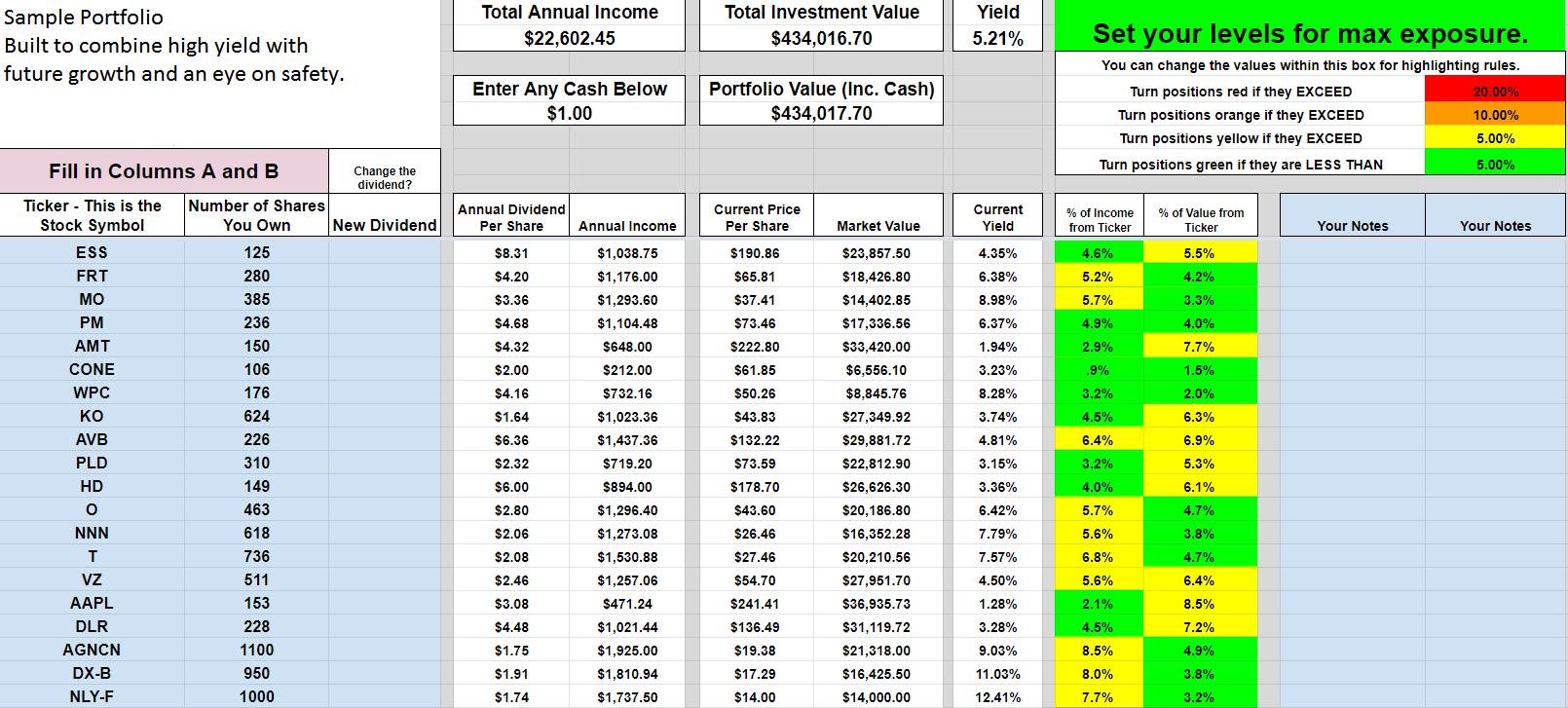The image size is (1568, 708).
Task: Click the PLD ticker cell
Action: (x=92, y=463)
